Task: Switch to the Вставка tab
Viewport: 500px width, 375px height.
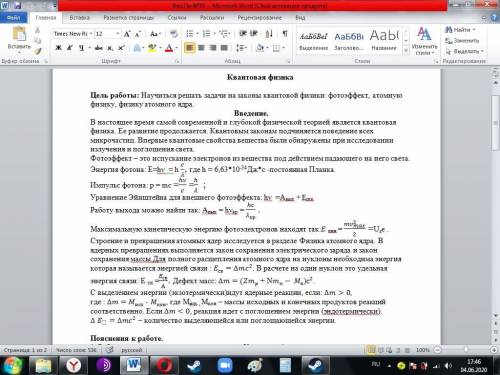Action: (80, 17)
